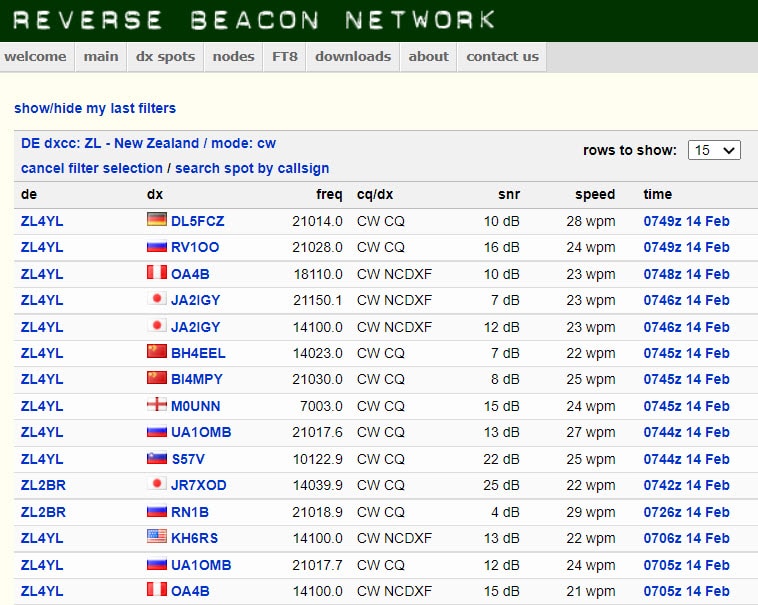Open BI4MPY callsign link

197,379
